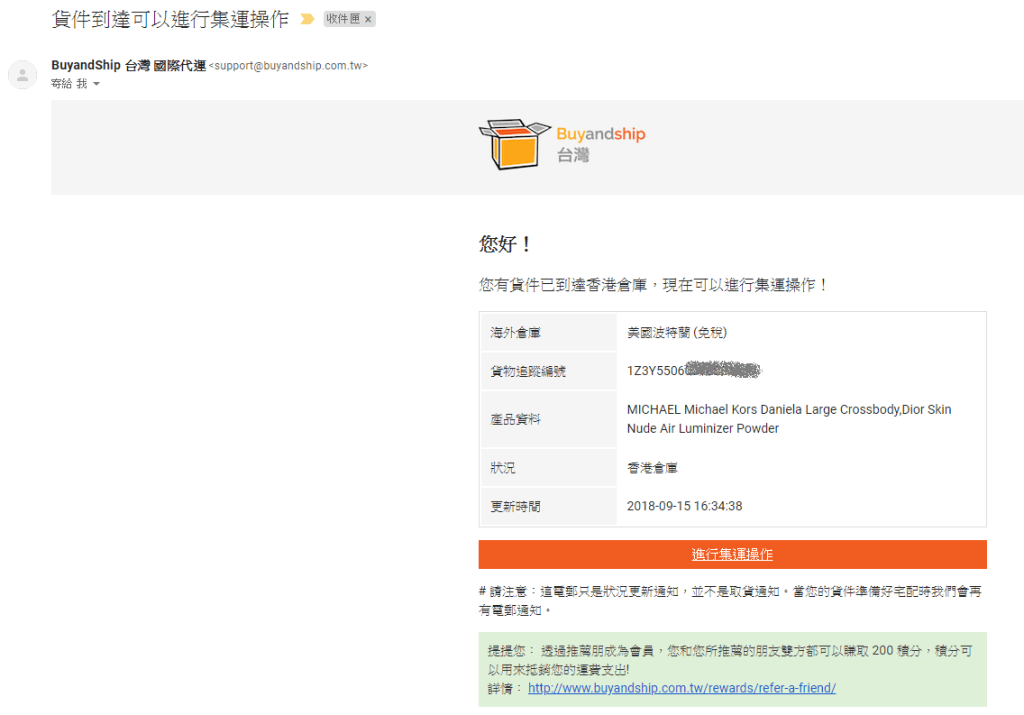1024x715 pixels.
Task: Click the email subject 貨件到達可以進行集運操作
Action: (169, 19)
